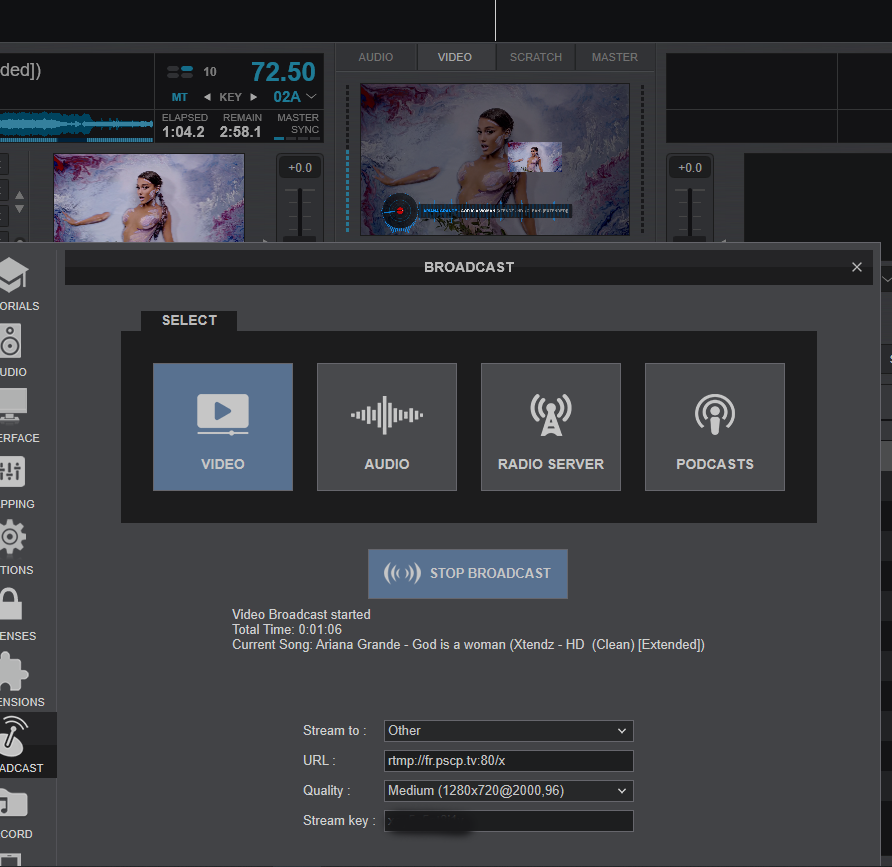The height and width of the screenshot is (867, 892).
Task: Click the Stream key input field
Action: [509, 821]
